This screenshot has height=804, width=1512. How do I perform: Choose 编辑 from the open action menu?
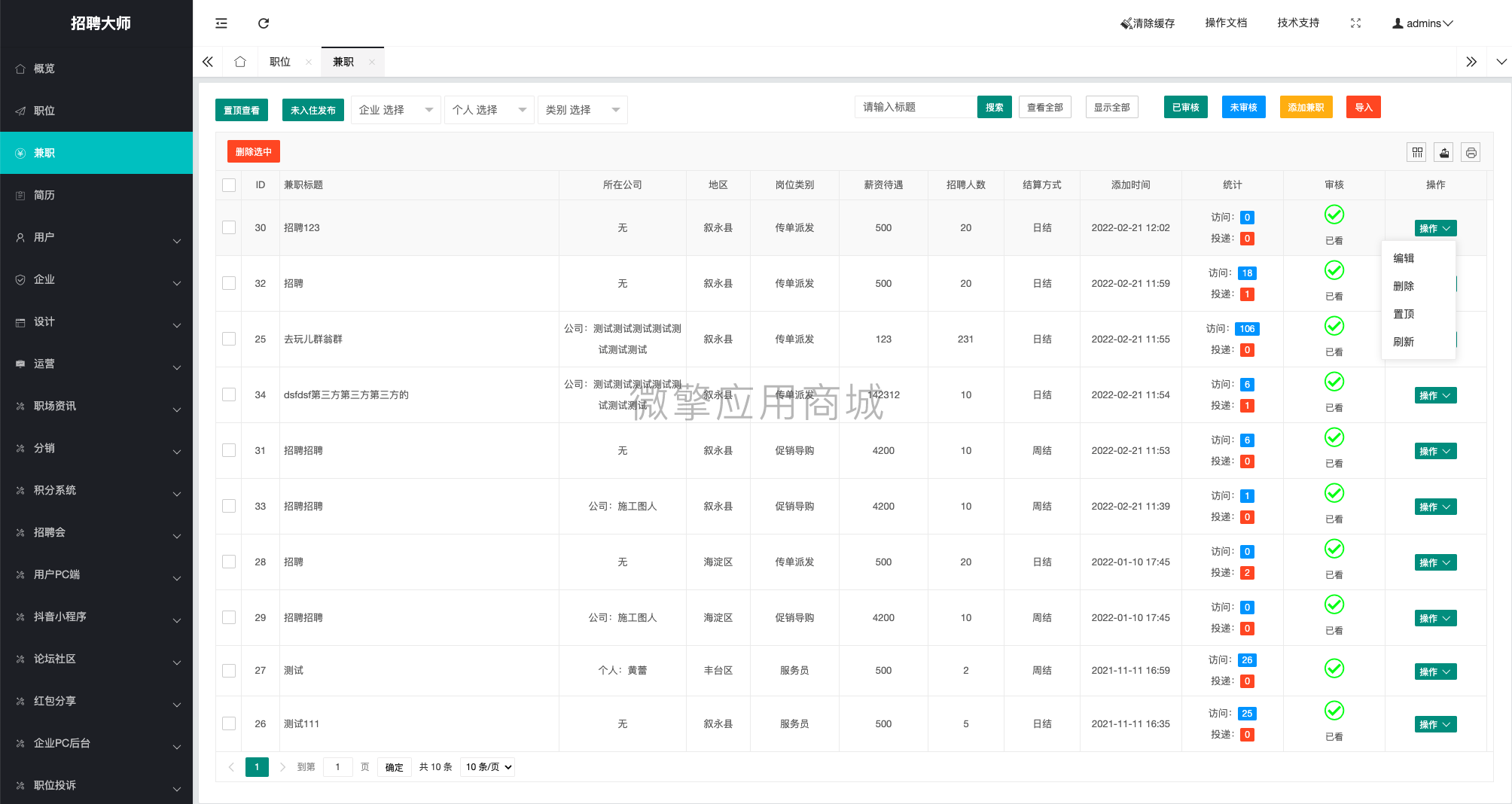(1404, 258)
